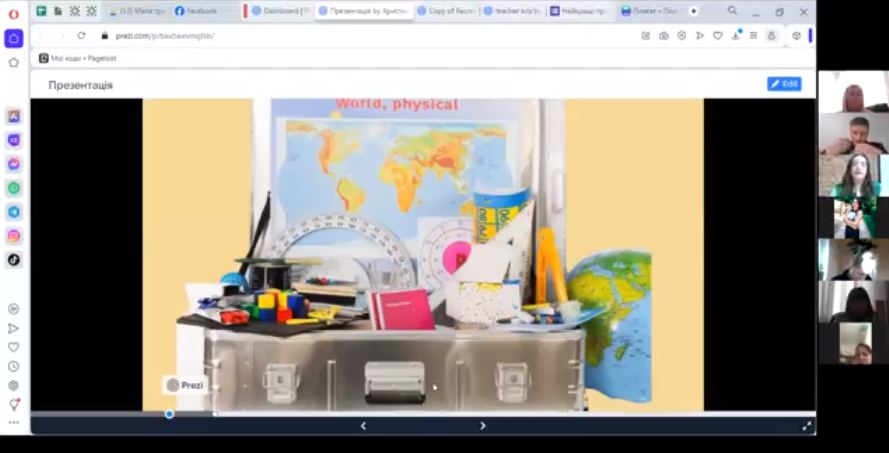The height and width of the screenshot is (453, 889).
Task: Switch to the Facebook tab
Action: click(205, 11)
